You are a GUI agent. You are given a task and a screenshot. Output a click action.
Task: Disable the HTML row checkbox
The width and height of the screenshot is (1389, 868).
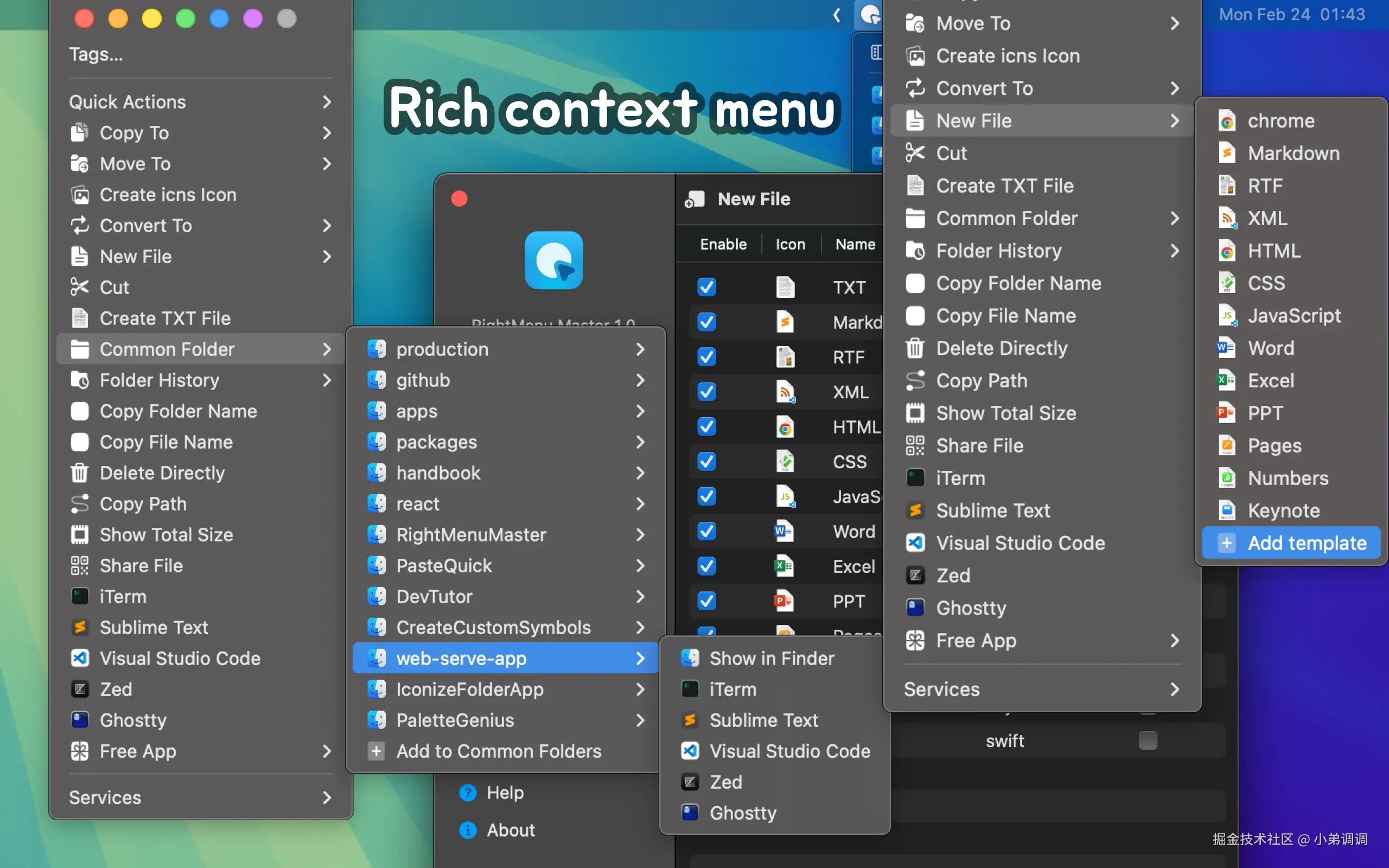pos(706,426)
